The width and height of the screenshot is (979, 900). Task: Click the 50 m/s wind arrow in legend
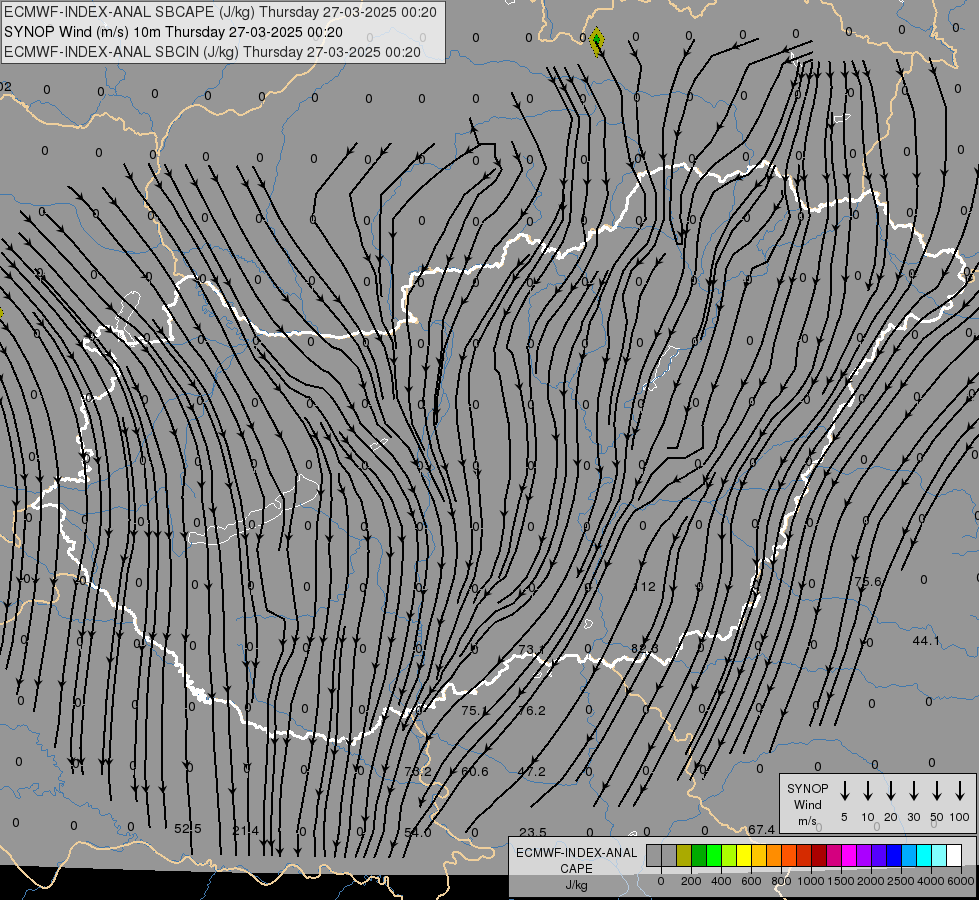click(x=937, y=791)
